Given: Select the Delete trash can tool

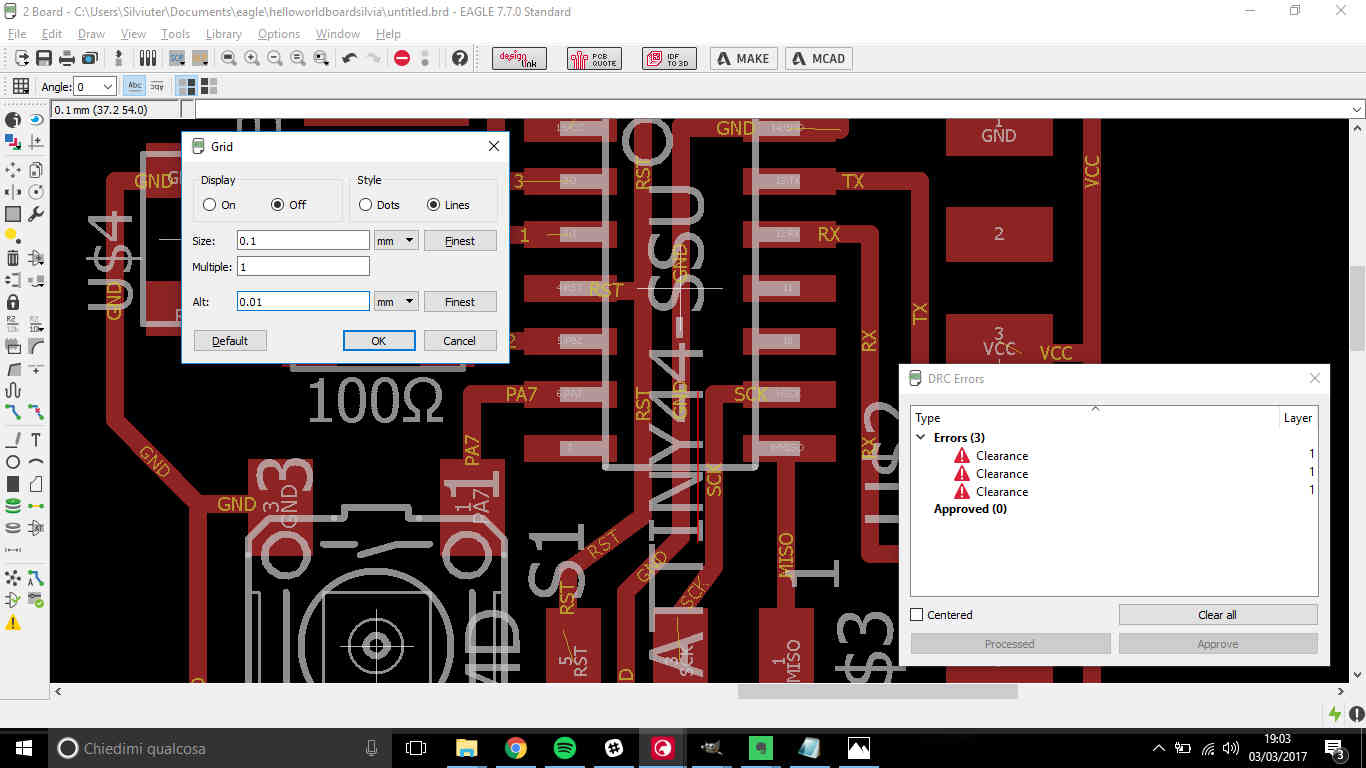Looking at the screenshot, I should pyautogui.click(x=13, y=258).
